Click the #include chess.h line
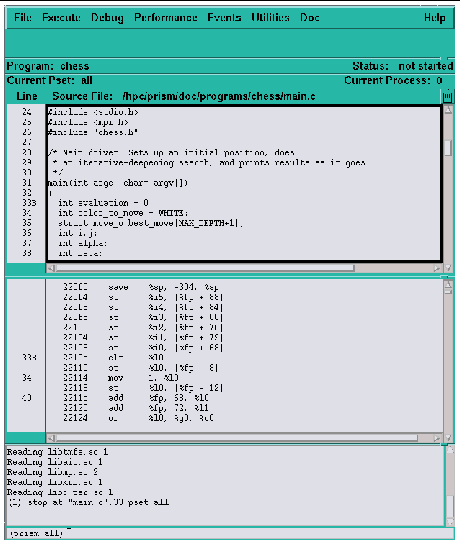This screenshot has height=544, width=460. click(x=93, y=132)
